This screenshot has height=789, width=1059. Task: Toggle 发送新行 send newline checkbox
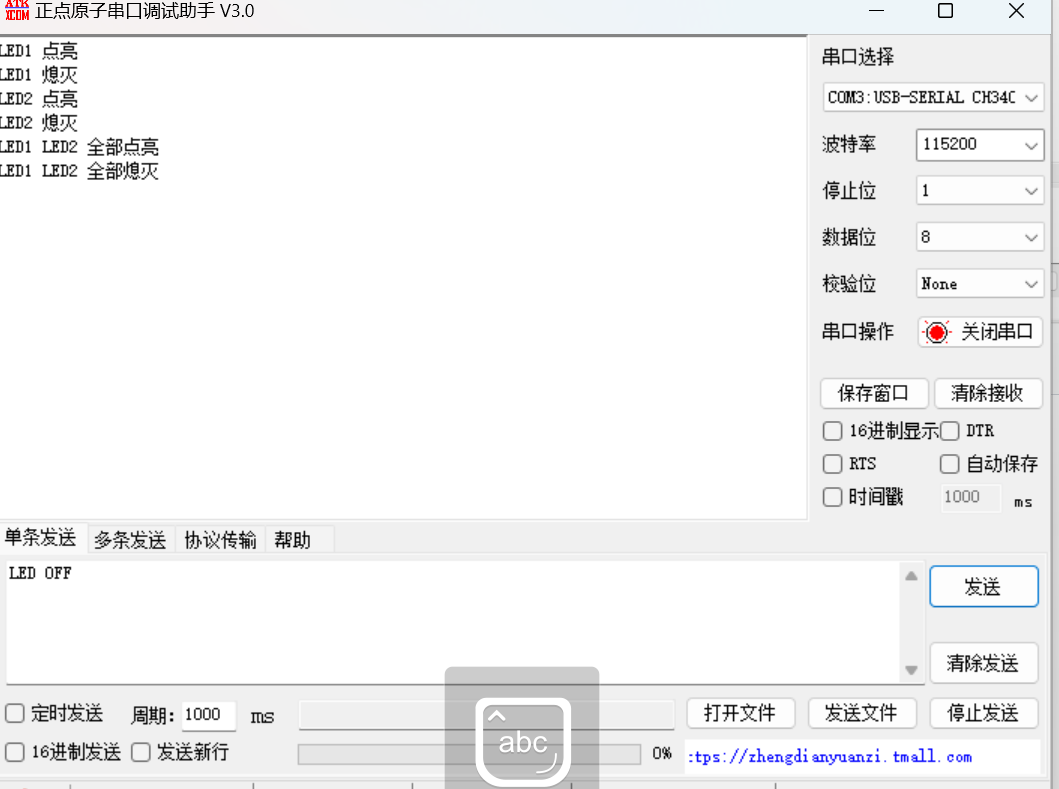pos(140,752)
